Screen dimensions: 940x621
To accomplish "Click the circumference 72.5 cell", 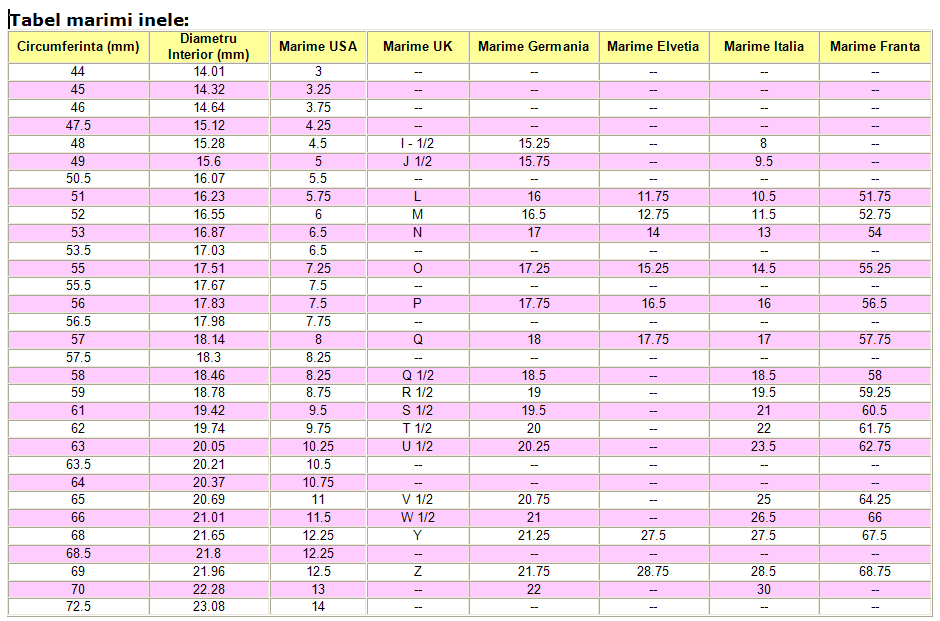I will (78, 607).
